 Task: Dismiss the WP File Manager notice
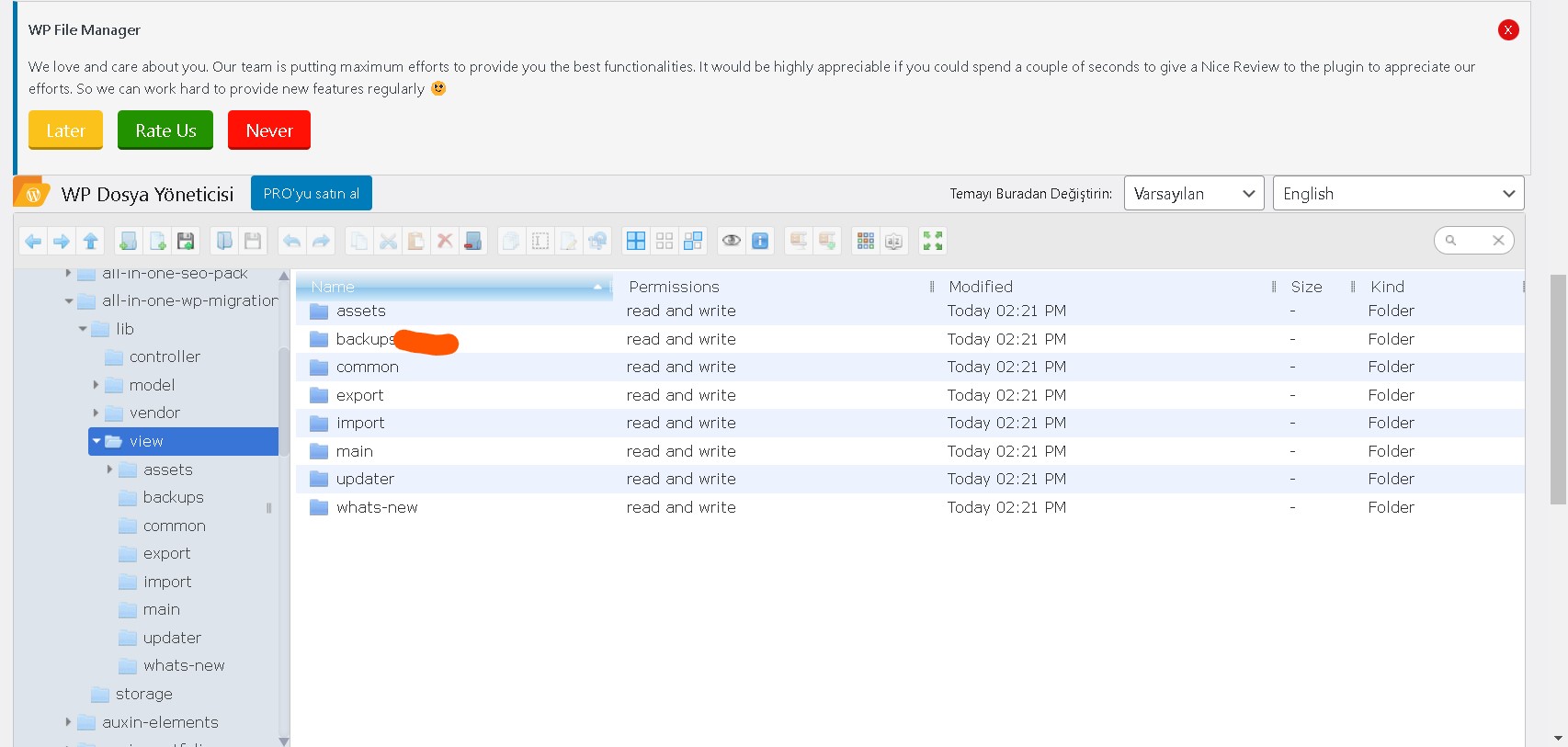pos(1508,29)
